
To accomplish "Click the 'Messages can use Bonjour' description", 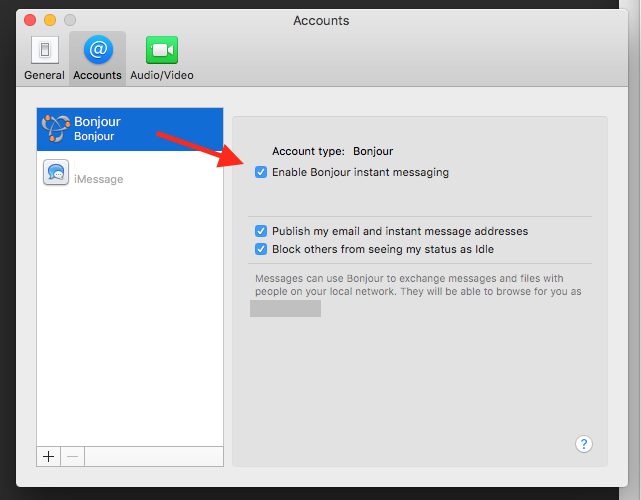I will (x=418, y=285).
